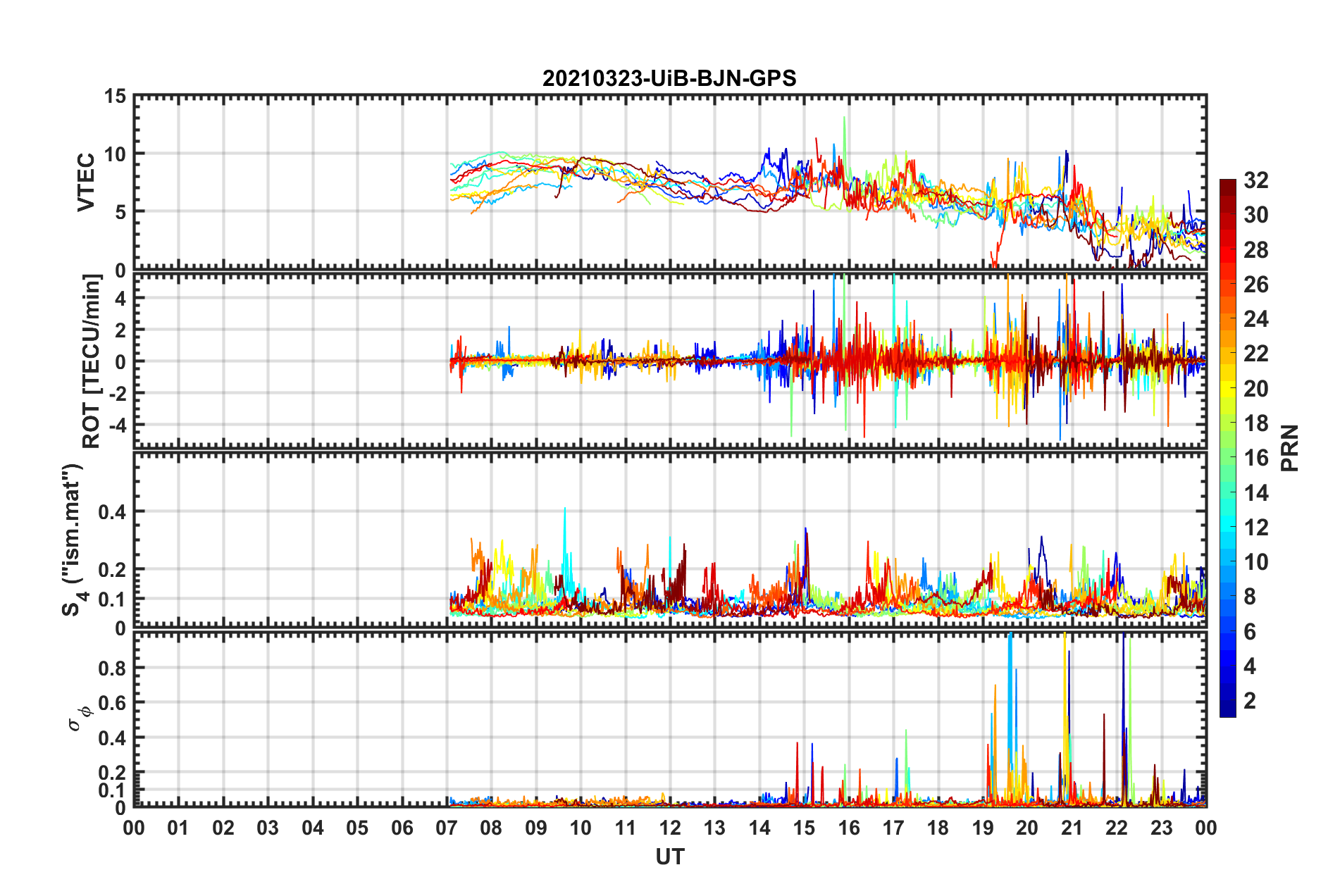Click ROT tick label 4
Screen dimensions: 1340x896
tap(120, 298)
